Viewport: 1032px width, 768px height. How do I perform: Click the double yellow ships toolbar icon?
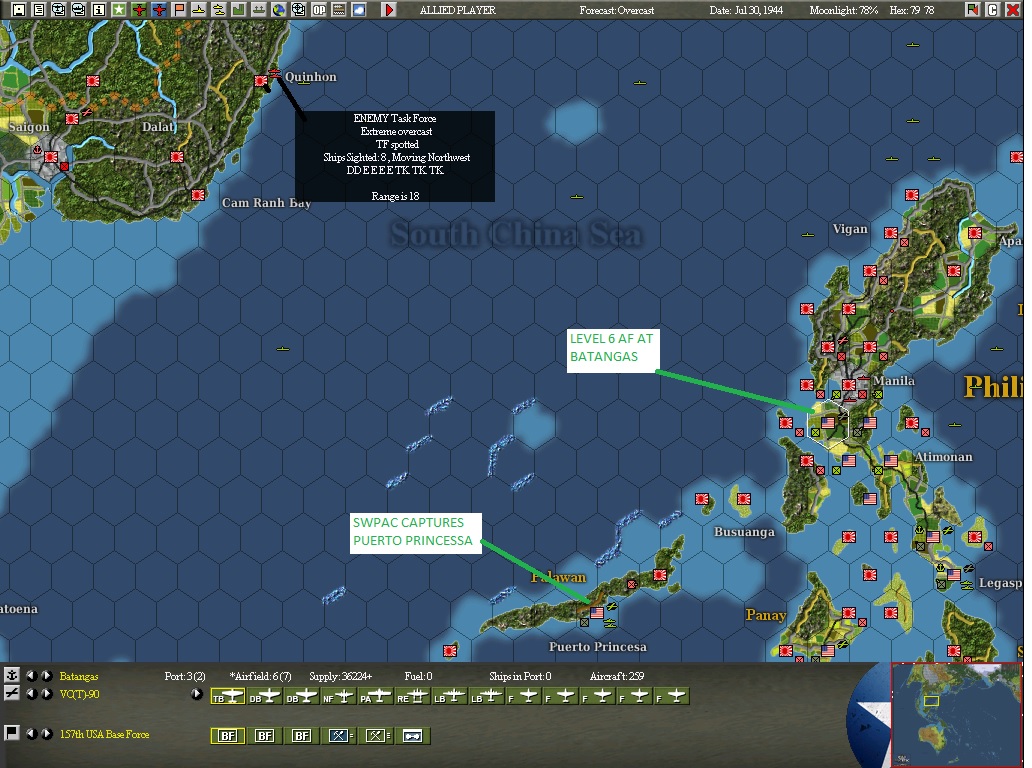pyautogui.click(x=219, y=10)
